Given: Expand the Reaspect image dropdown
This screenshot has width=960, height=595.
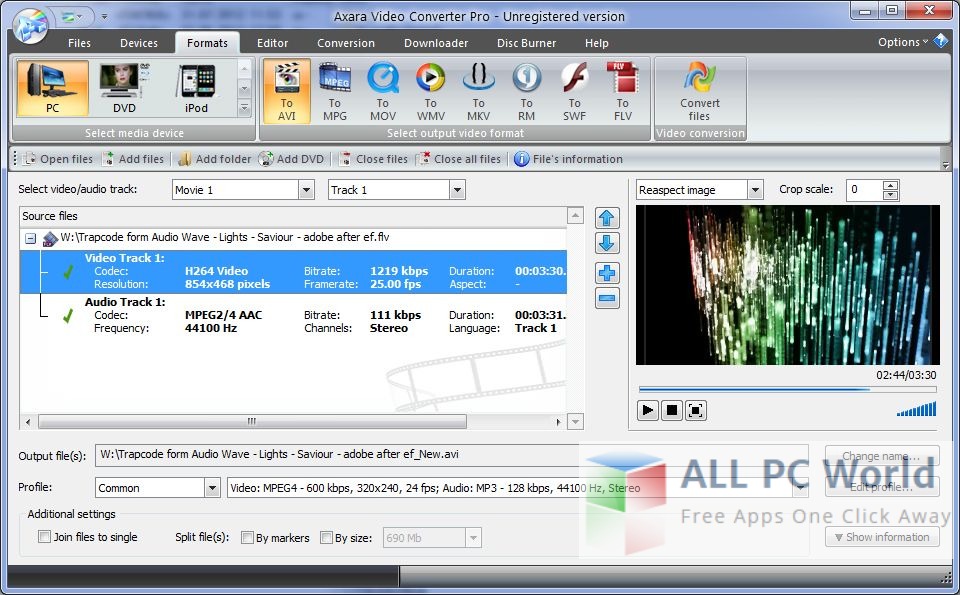Looking at the screenshot, I should click(x=756, y=190).
